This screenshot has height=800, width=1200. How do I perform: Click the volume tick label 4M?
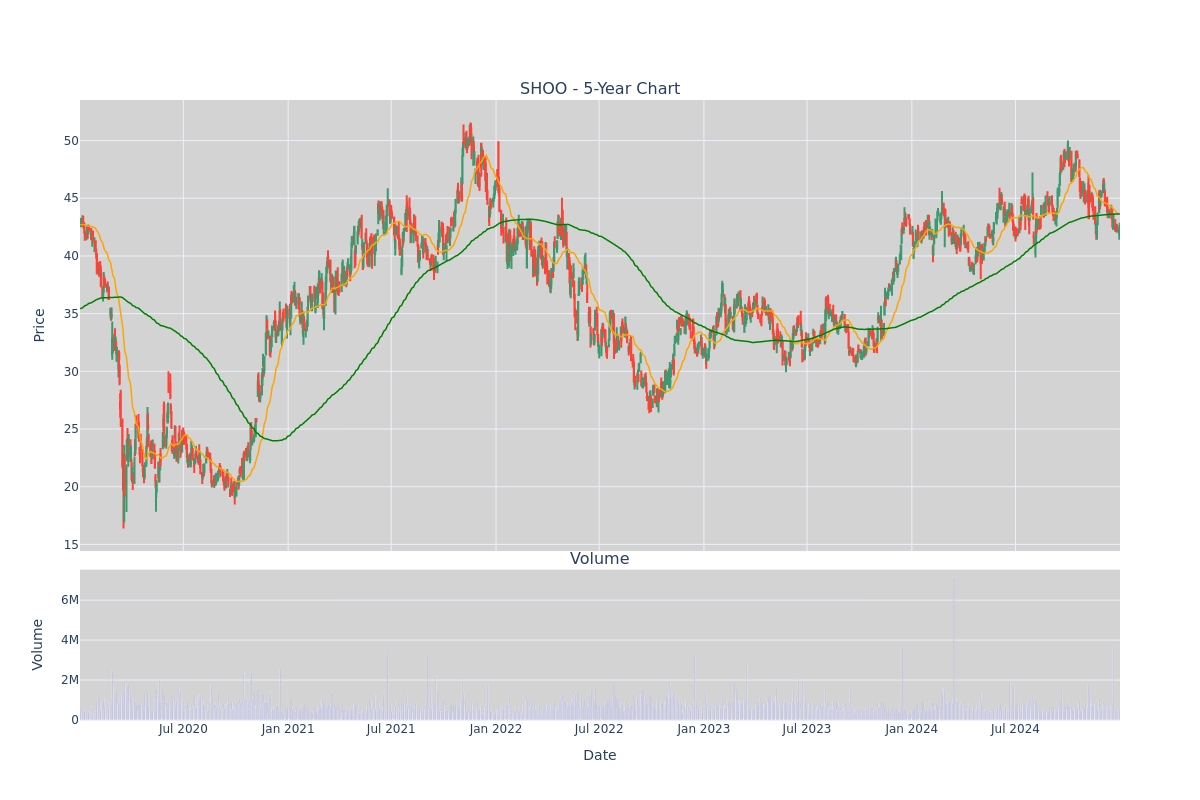pos(70,640)
